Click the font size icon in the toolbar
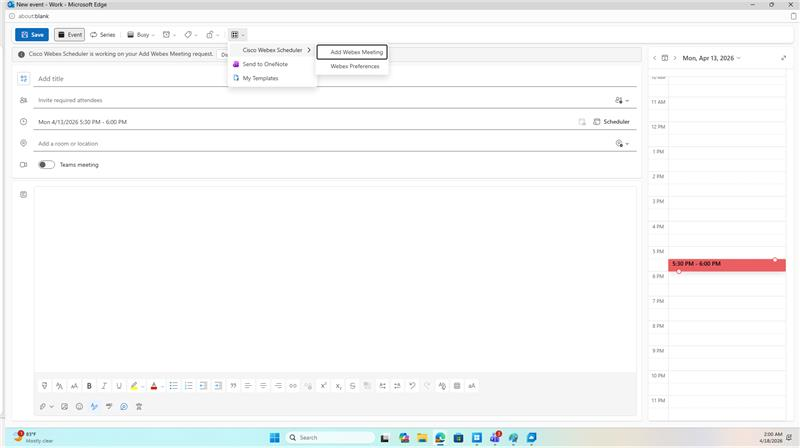This screenshot has height=448, width=800. [74, 386]
